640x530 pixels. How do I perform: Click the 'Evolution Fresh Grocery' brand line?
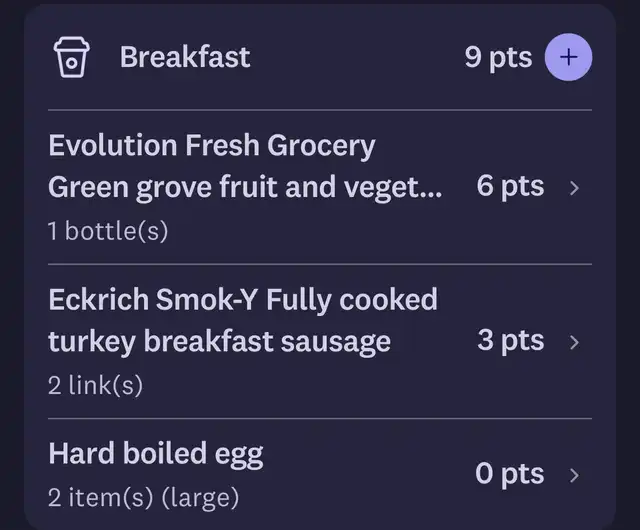(x=211, y=146)
